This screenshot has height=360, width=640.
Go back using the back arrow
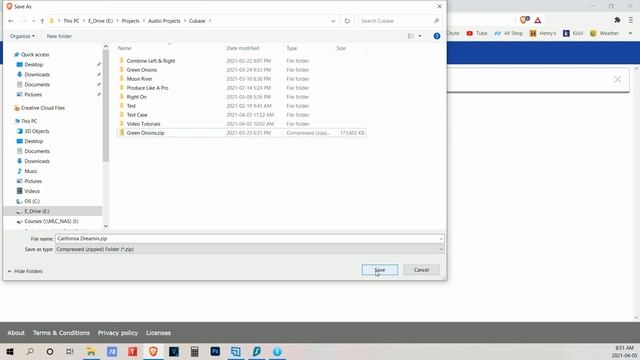coord(11,21)
